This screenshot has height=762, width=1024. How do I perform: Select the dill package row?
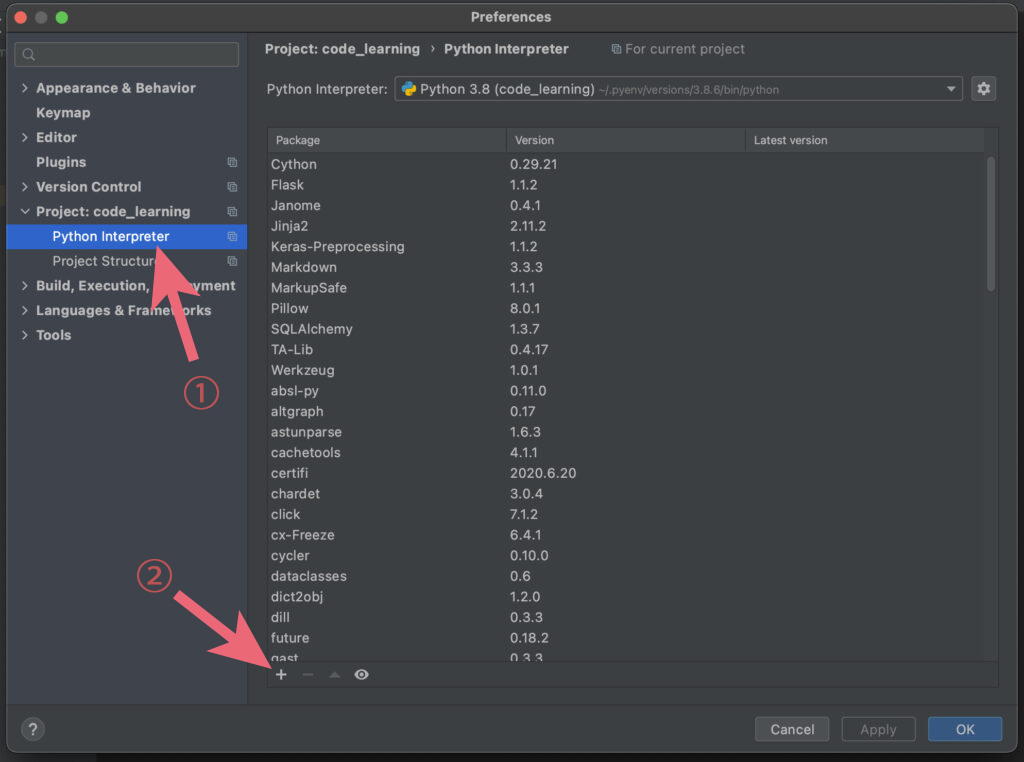(626, 617)
